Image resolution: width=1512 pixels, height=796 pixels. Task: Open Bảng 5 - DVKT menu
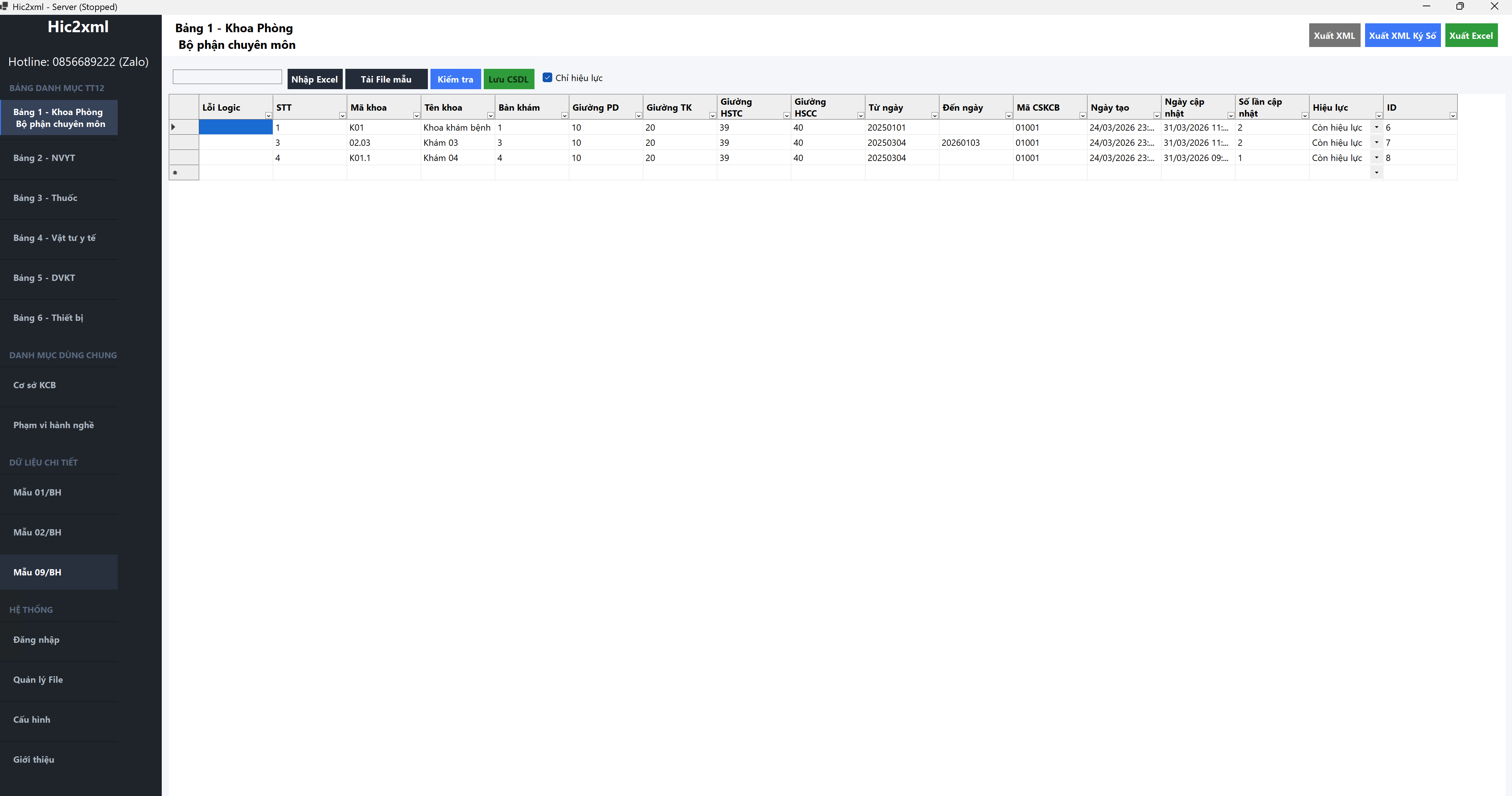click(59, 278)
